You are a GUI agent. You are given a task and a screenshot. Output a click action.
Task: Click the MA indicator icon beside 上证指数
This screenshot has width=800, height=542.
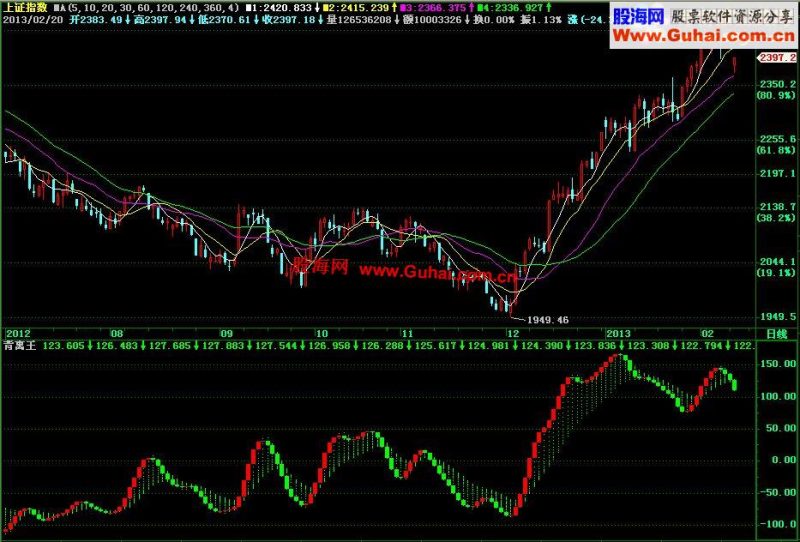click(x=58, y=8)
